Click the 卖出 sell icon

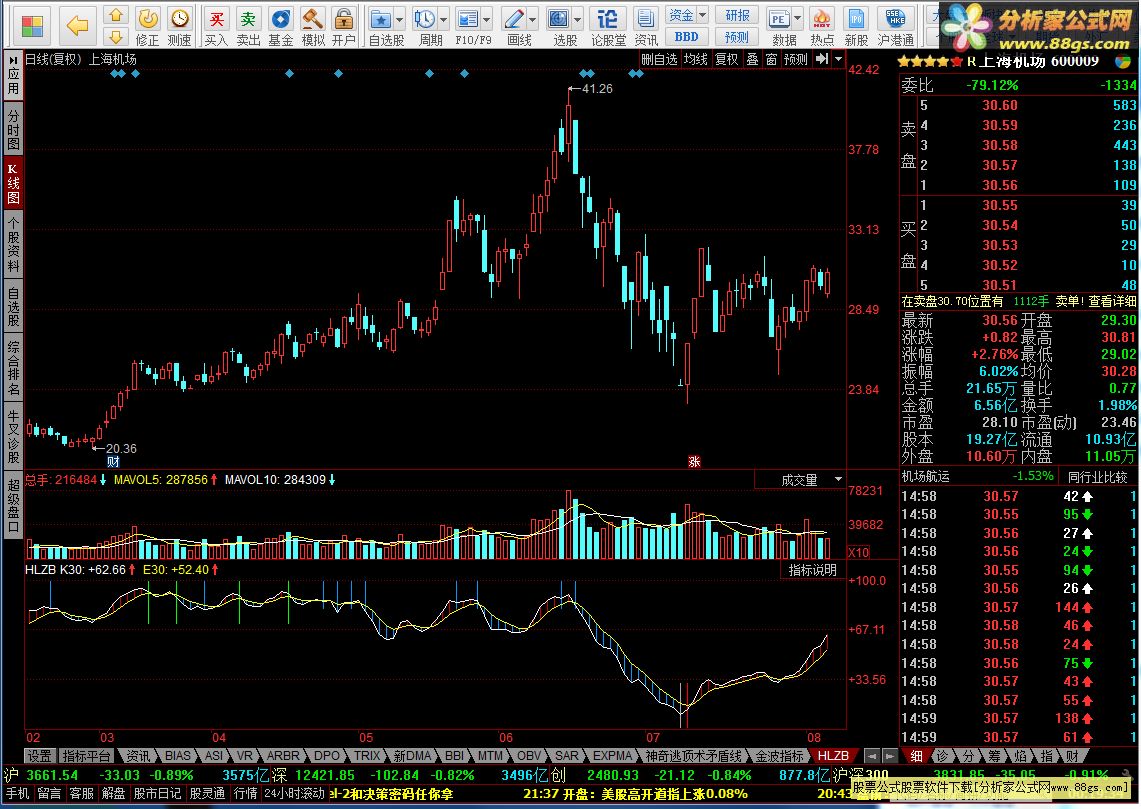pos(248,26)
